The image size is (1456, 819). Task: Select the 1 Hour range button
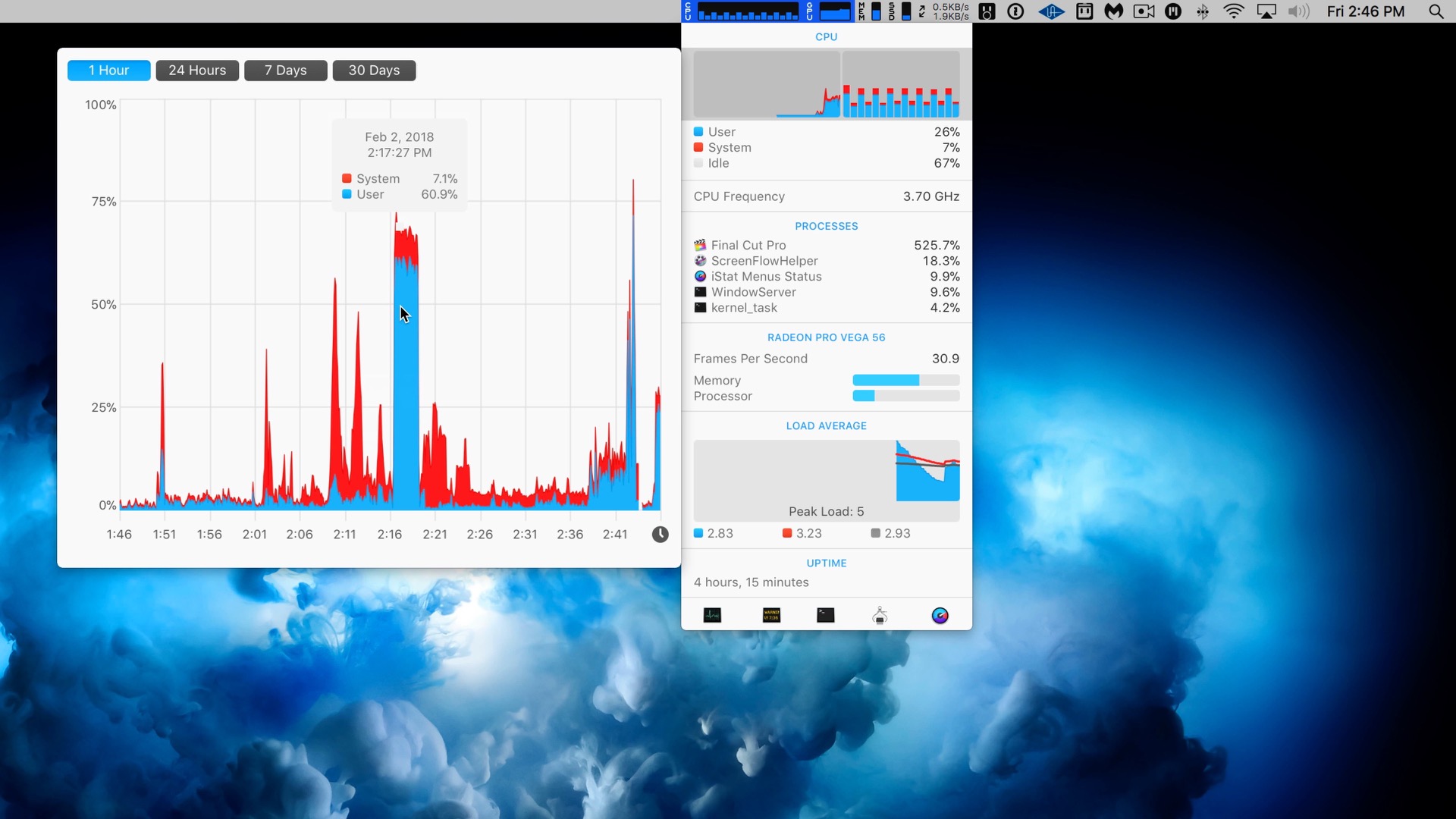pyautogui.click(x=108, y=71)
